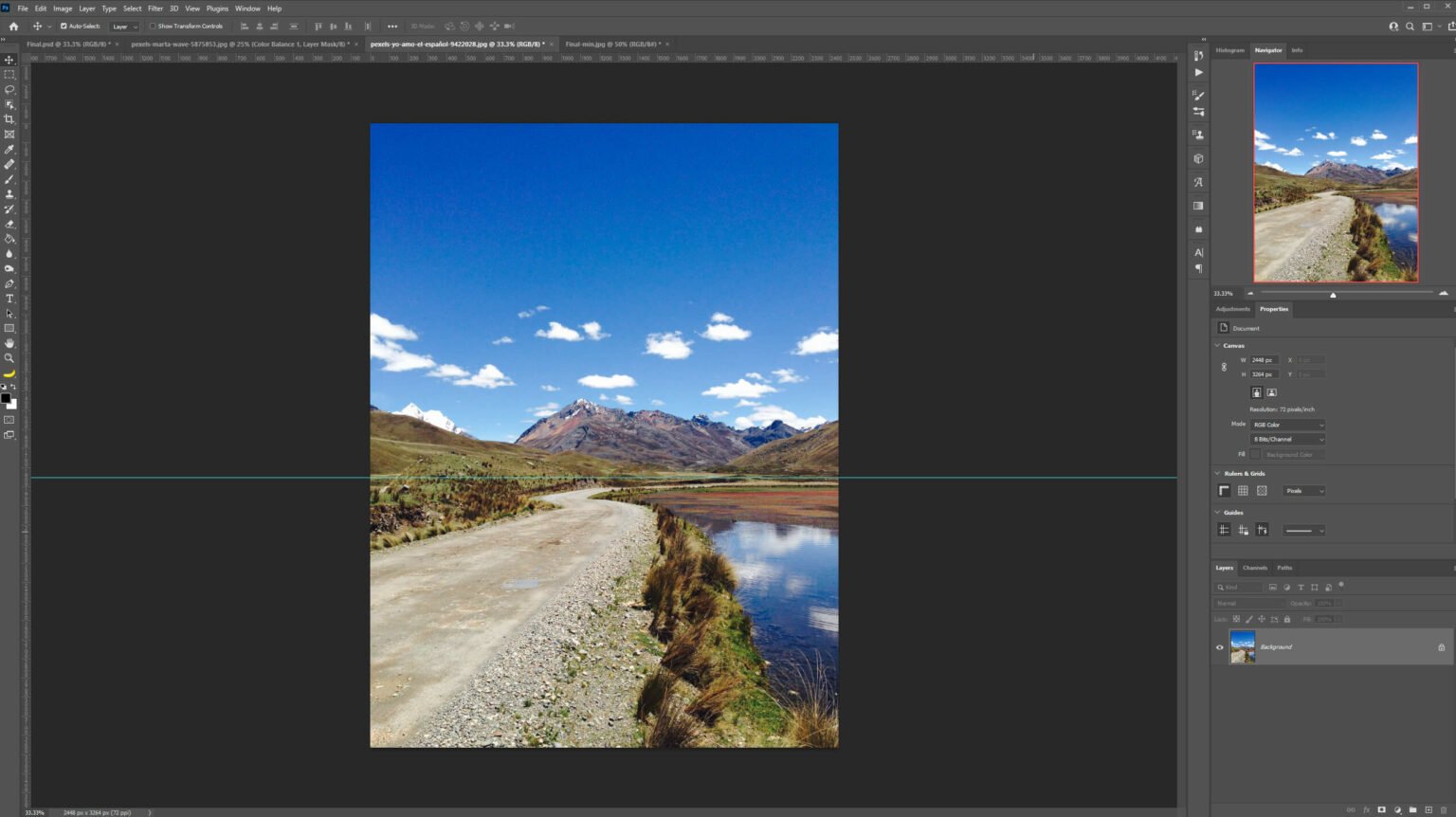Open the Filter menu
Image resolution: width=1456 pixels, height=817 pixels.
point(155,9)
